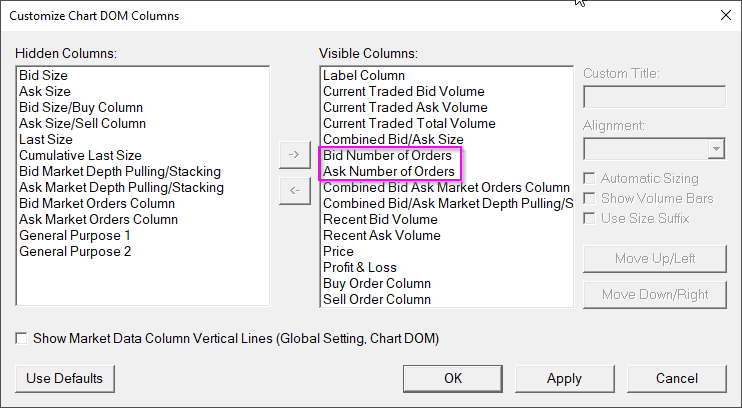
Task: Enable the Automatic Sizing checkbox
Action: pos(590,178)
